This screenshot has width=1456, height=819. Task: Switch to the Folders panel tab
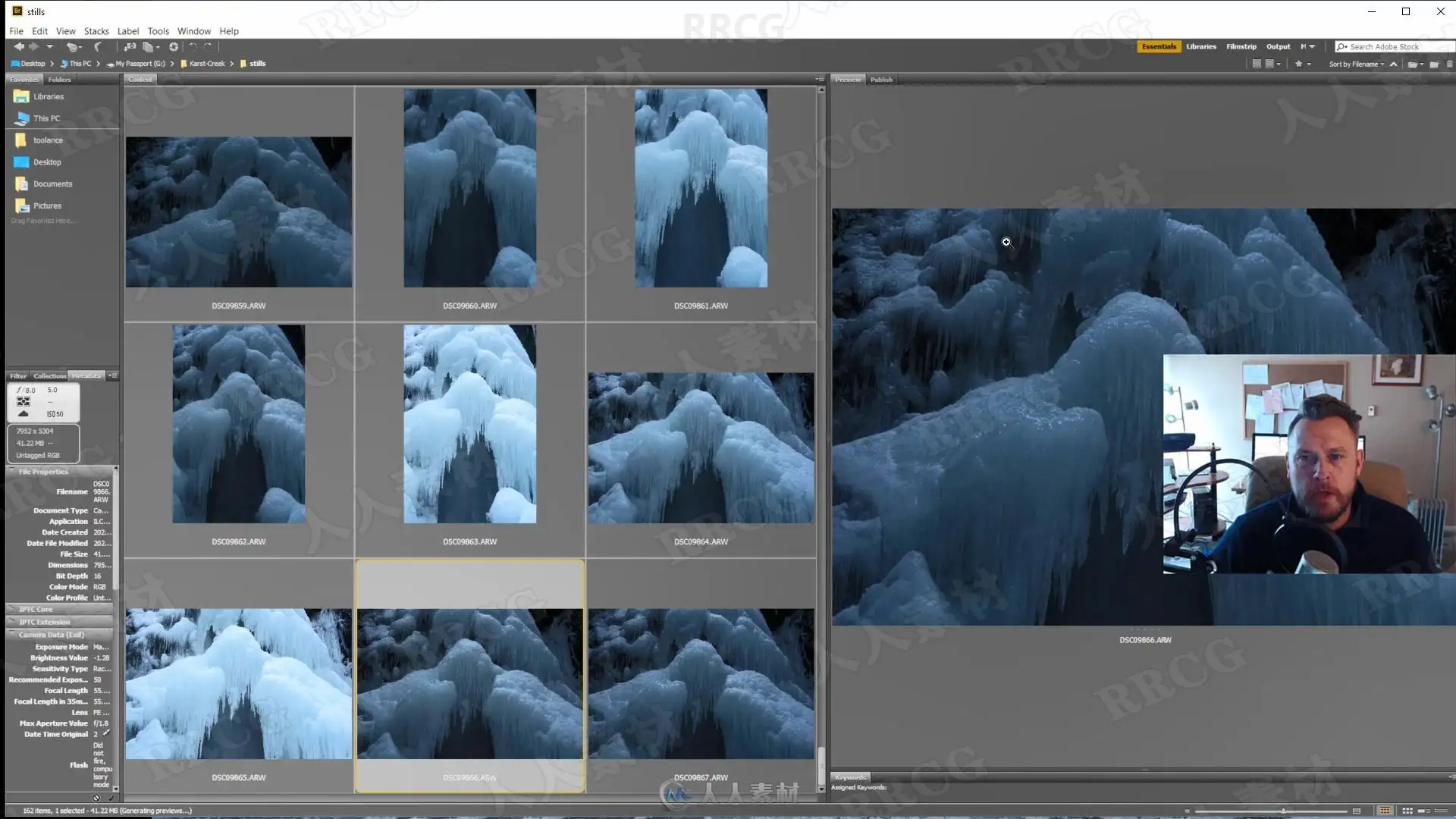coord(59,80)
